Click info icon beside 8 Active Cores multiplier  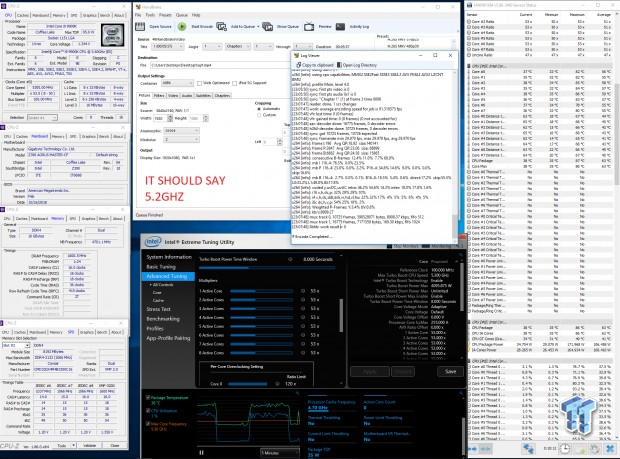pos(303,353)
